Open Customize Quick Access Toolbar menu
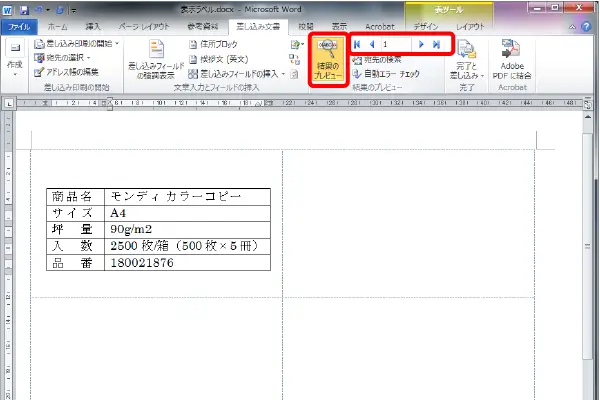 [x=73, y=11]
